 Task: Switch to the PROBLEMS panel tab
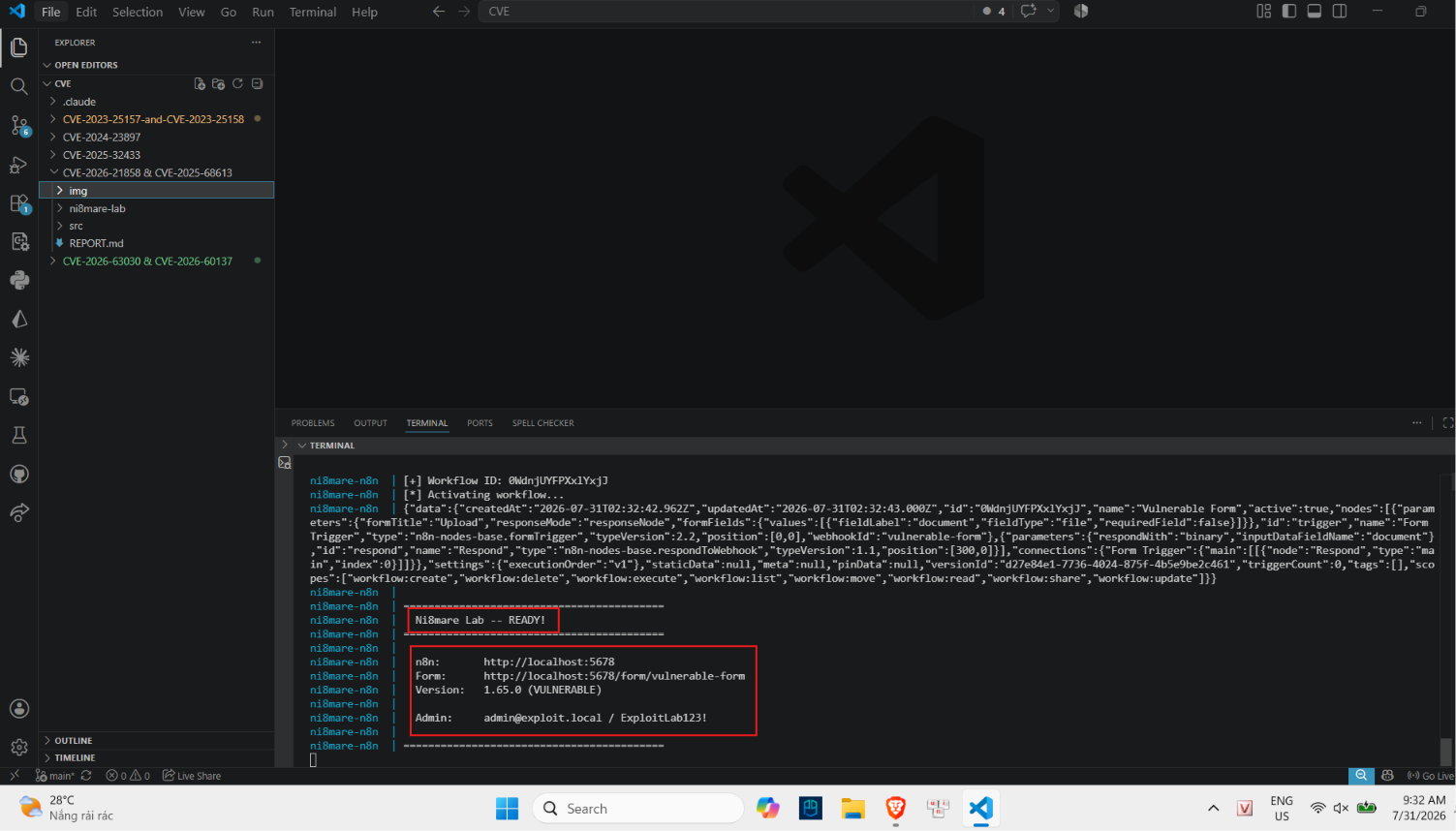(x=313, y=423)
